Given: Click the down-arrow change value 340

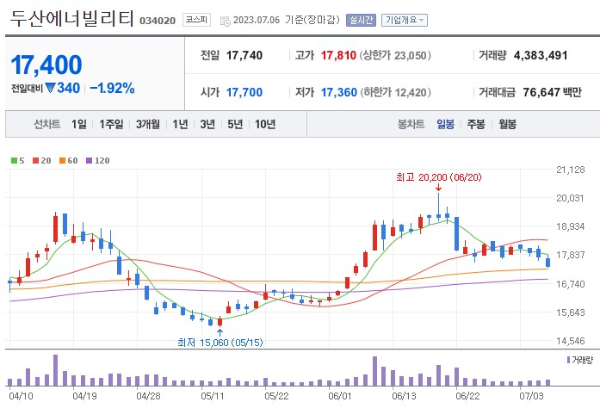Looking at the screenshot, I should point(63,88).
